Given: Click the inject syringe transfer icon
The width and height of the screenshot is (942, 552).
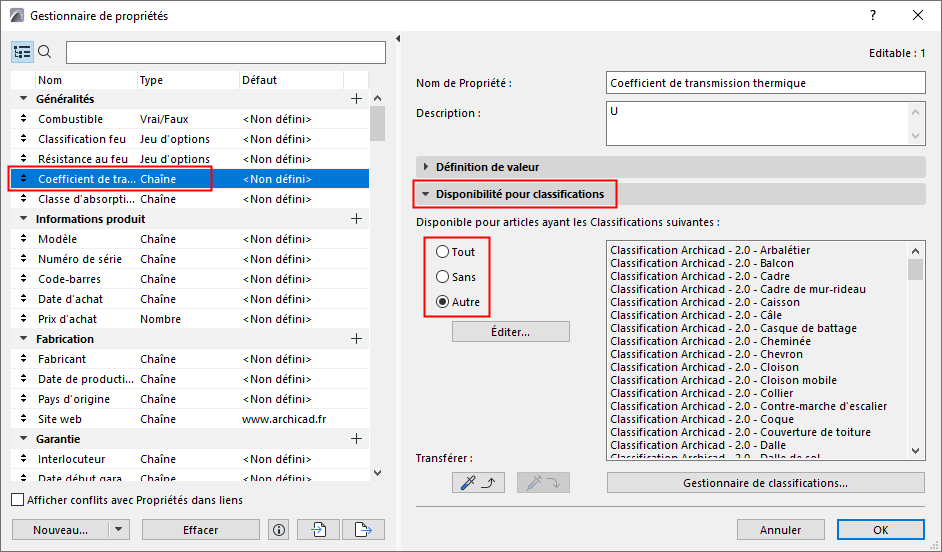Looking at the screenshot, I should tap(543, 482).
